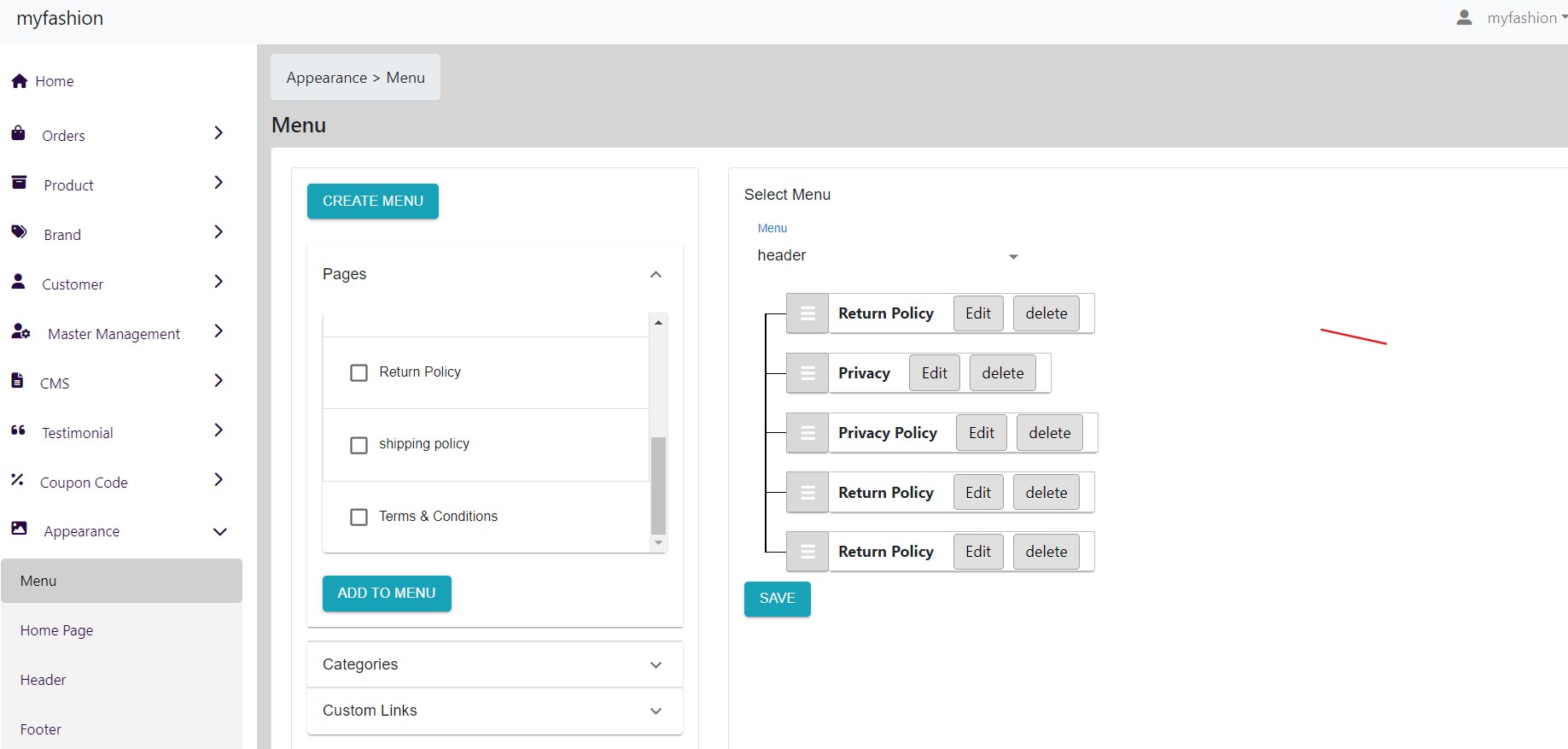Click the Customer person icon
The width and height of the screenshot is (1568, 749).
point(18,282)
